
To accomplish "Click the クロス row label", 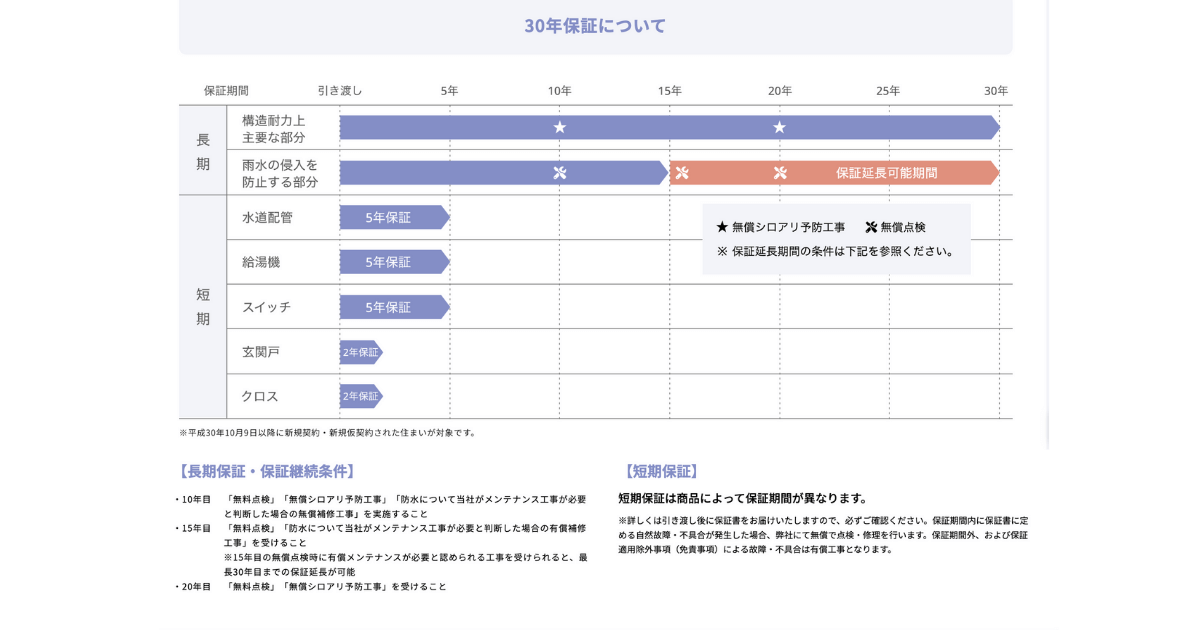I will tap(260, 396).
